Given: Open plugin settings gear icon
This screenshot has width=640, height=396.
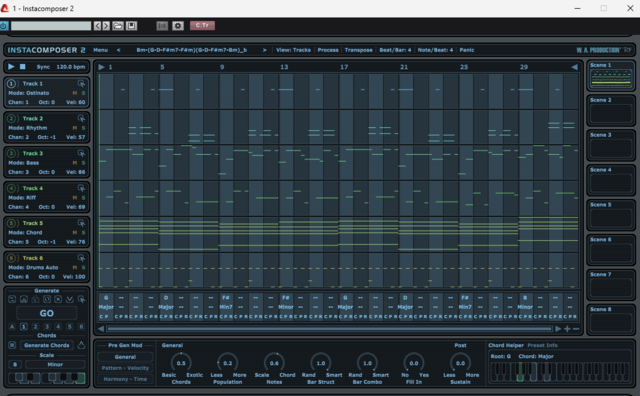Looking at the screenshot, I should tap(178, 26).
